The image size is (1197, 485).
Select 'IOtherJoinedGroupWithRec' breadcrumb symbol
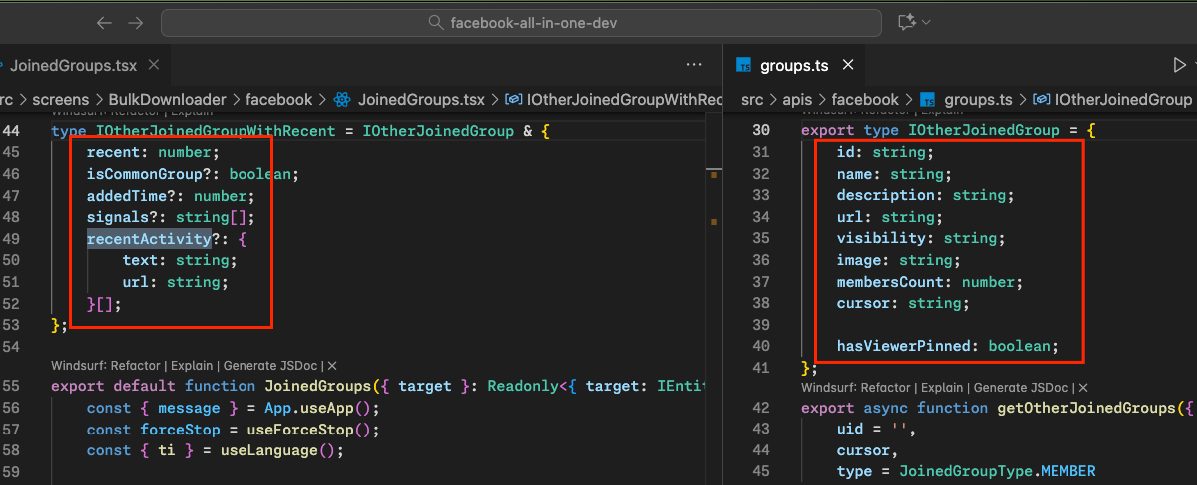click(x=625, y=99)
